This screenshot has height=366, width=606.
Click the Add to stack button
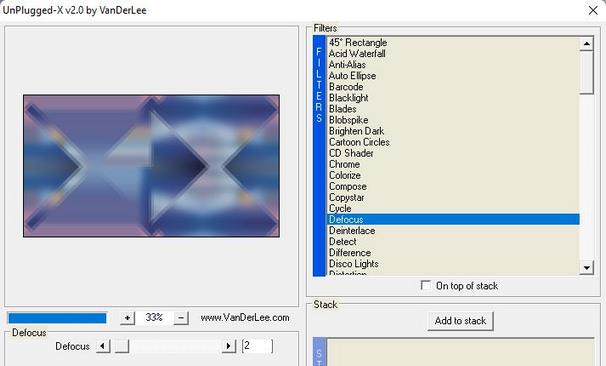(460, 321)
